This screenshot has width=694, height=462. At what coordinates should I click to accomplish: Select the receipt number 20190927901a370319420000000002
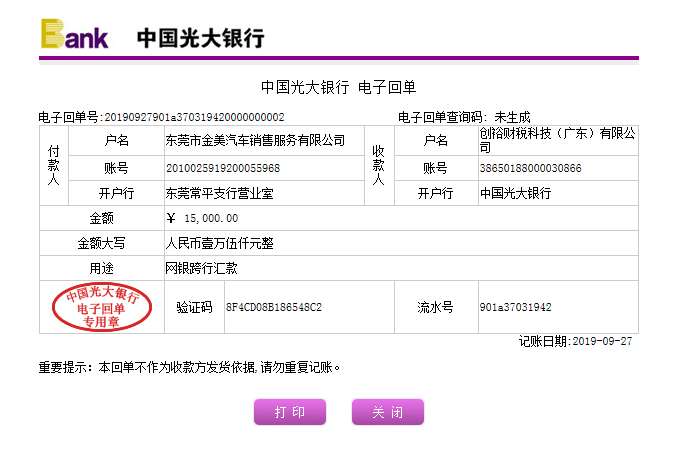pyautogui.click(x=194, y=117)
